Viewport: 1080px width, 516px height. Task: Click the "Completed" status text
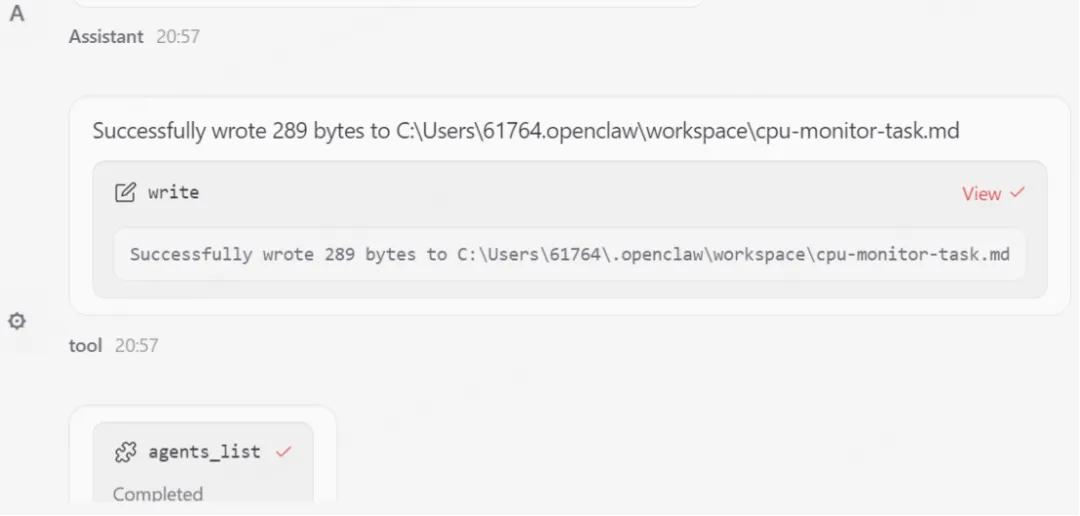point(158,494)
